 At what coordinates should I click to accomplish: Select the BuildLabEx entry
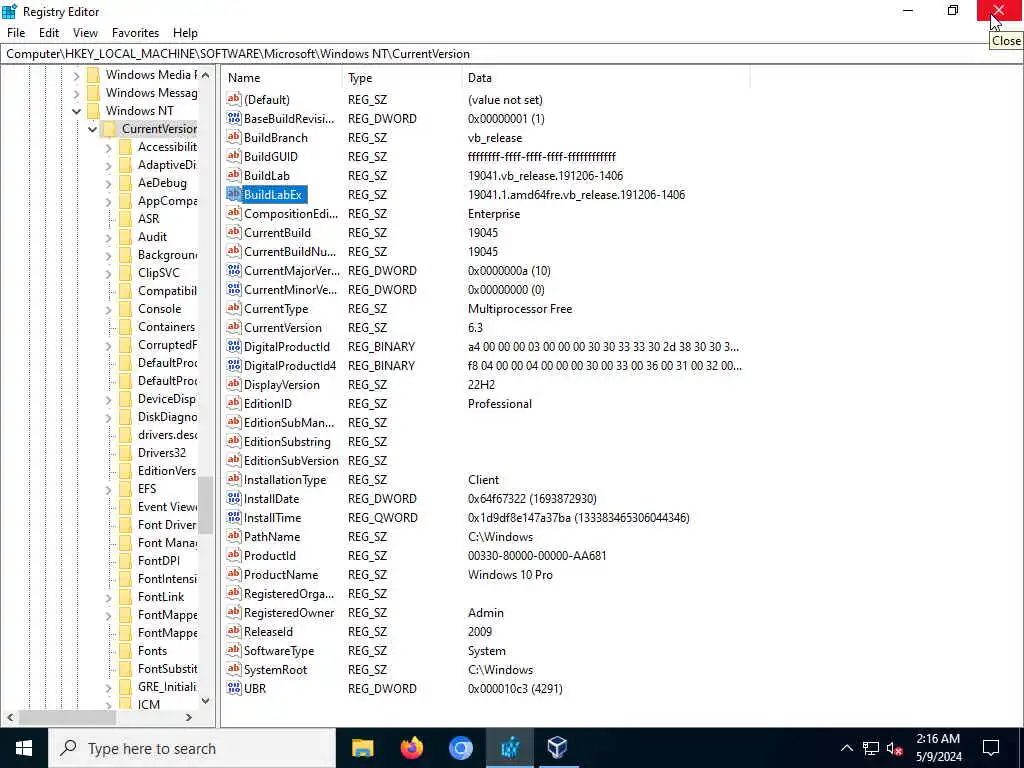pyautogui.click(x=272, y=195)
